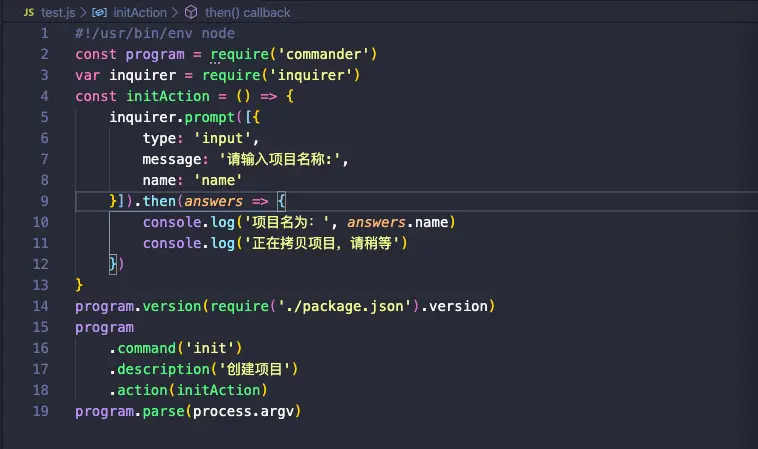Click 'answers' in answers.name on line 10

[x=376, y=222]
